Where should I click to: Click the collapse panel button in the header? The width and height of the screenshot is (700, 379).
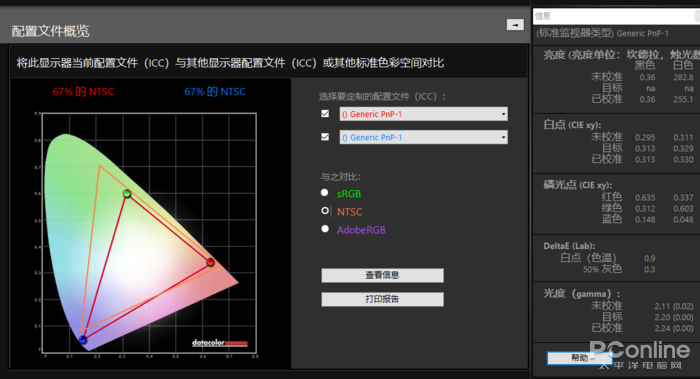[x=515, y=25]
